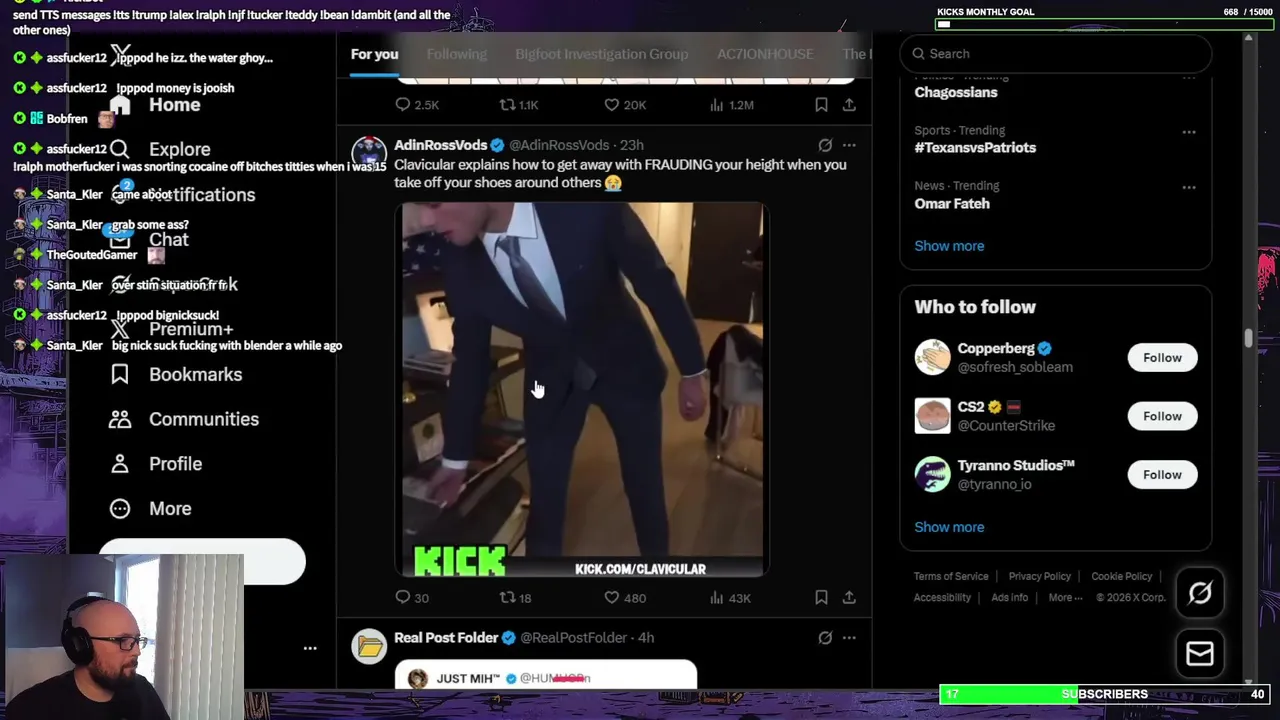Open the #TexansvsPatriots trend
Image resolution: width=1280 pixels, height=720 pixels.
coord(975,147)
